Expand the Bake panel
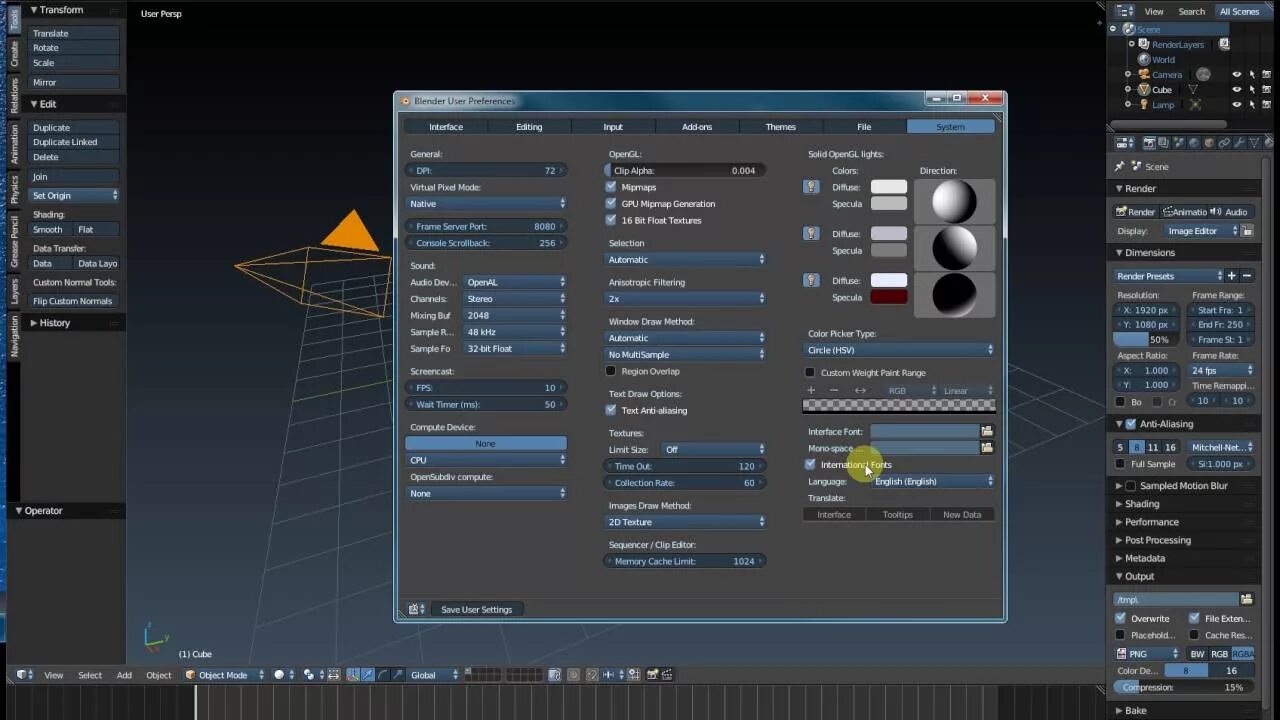Screen dimensions: 1280x720 tap(1135, 711)
